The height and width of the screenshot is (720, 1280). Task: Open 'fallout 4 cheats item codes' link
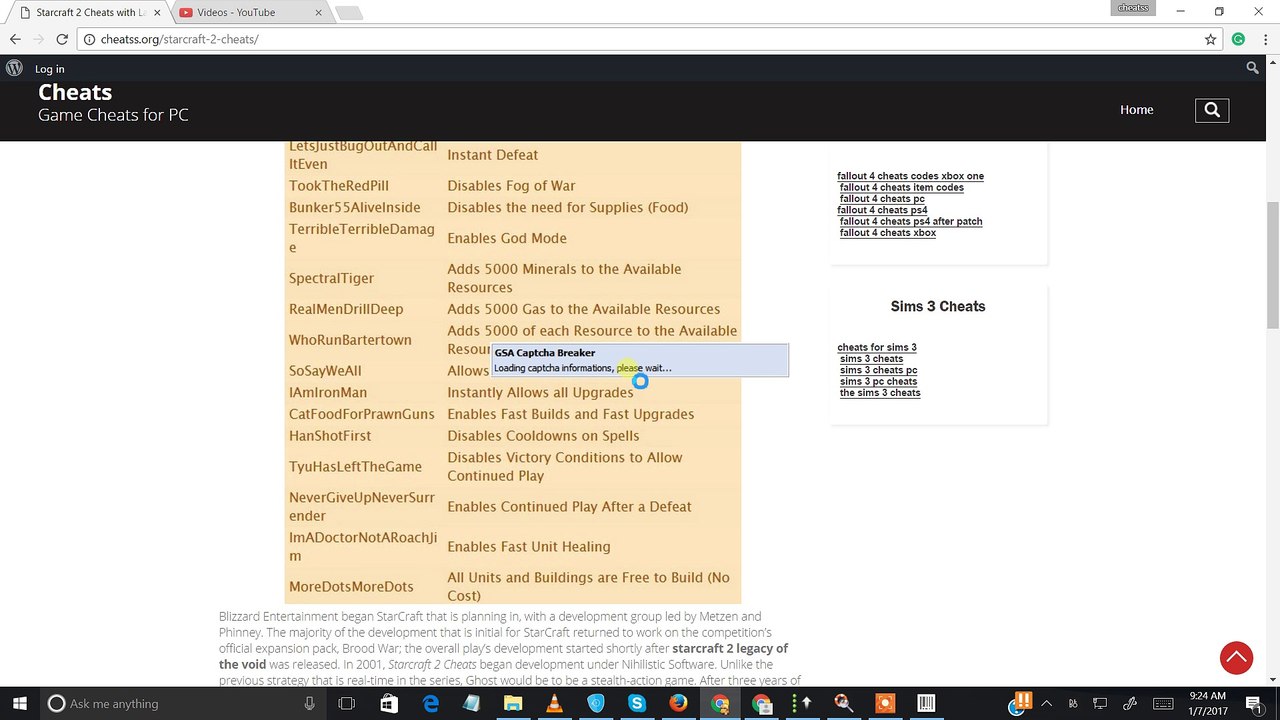(902, 187)
